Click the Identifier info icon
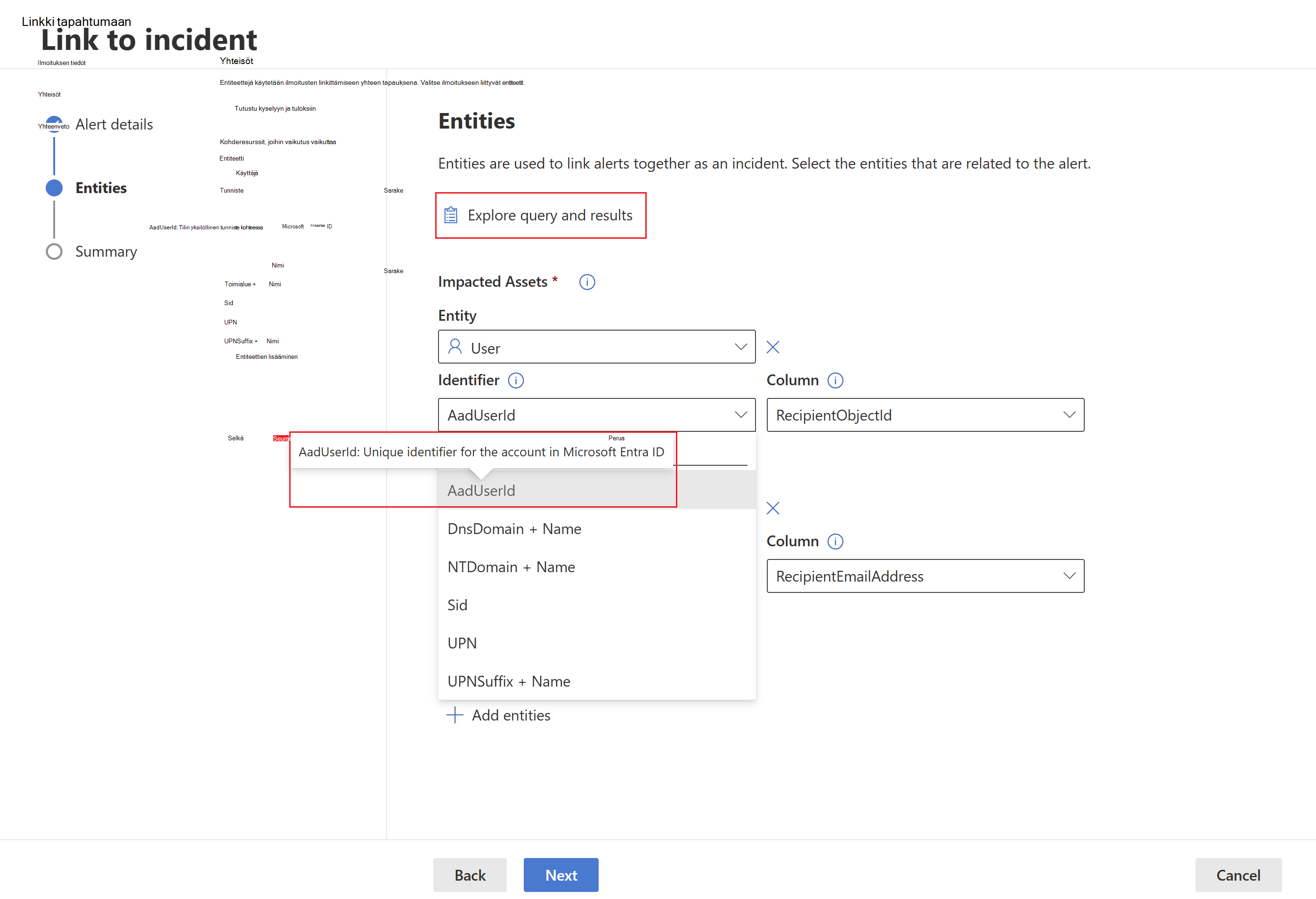The width and height of the screenshot is (1316, 899). click(515, 381)
